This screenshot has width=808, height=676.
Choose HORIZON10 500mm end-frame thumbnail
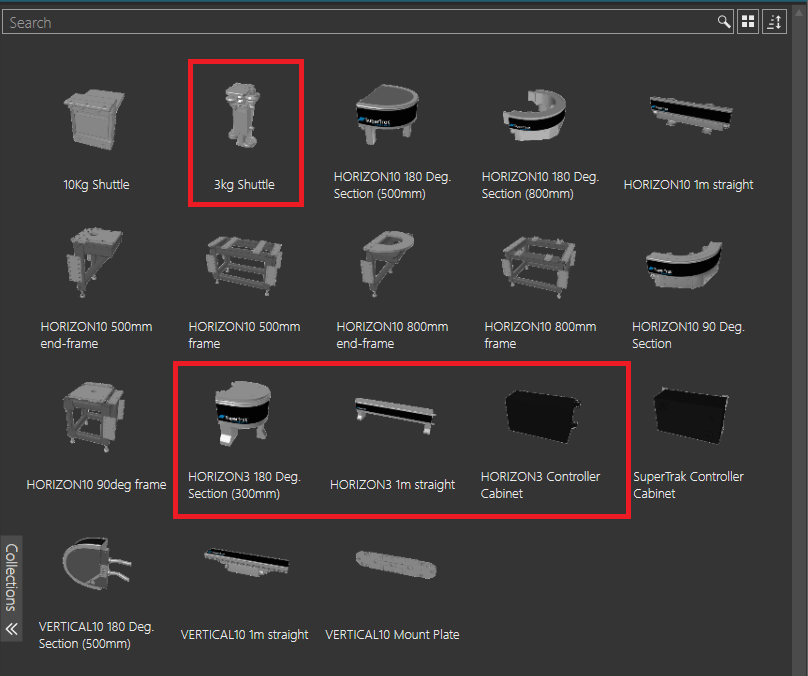click(x=95, y=263)
